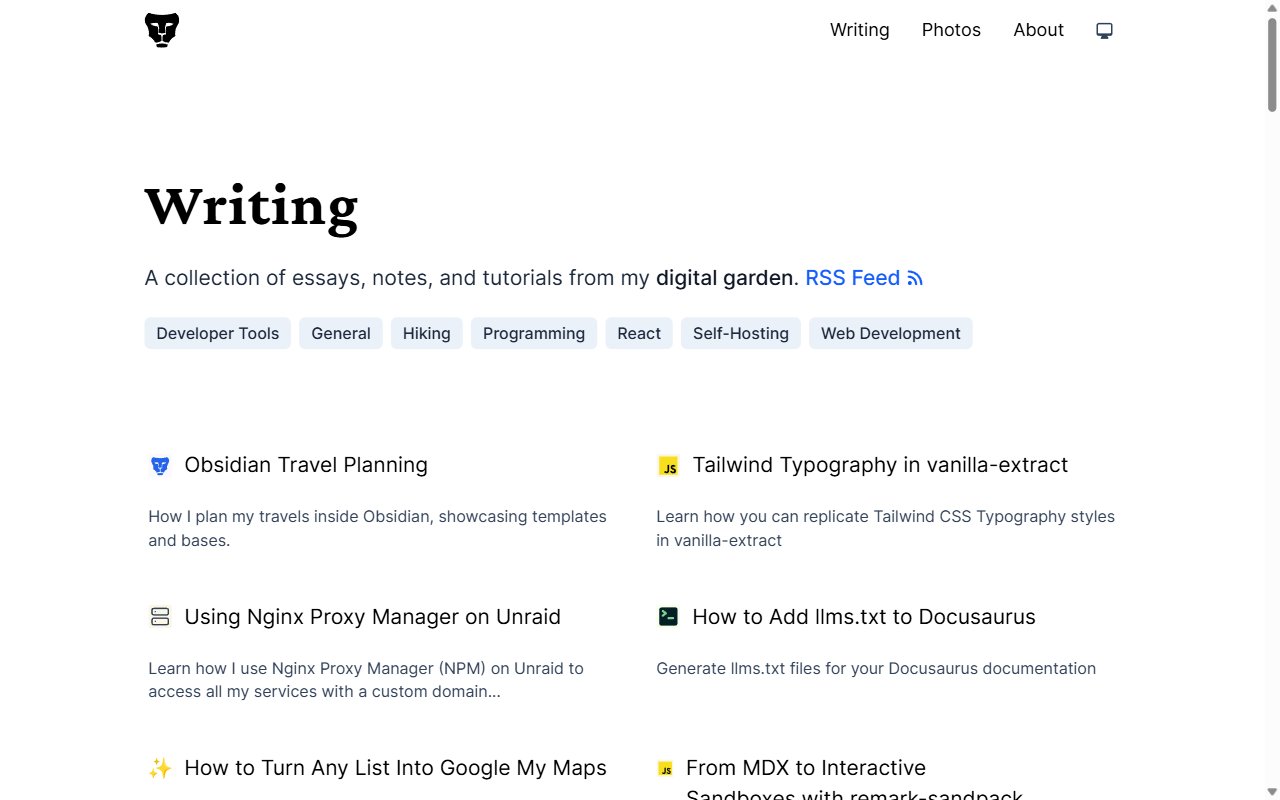This screenshot has width=1280, height=800.
Task: Click the large Writing page heading
Action: tap(251, 207)
